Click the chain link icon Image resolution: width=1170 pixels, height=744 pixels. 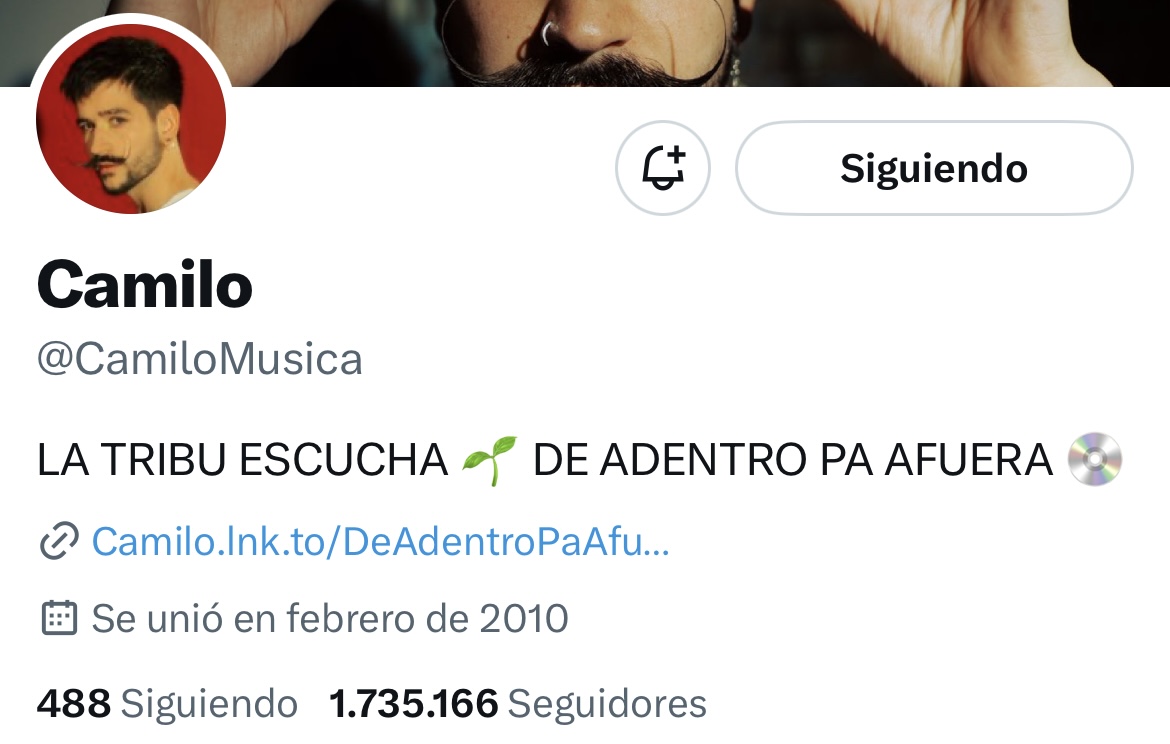[59, 541]
